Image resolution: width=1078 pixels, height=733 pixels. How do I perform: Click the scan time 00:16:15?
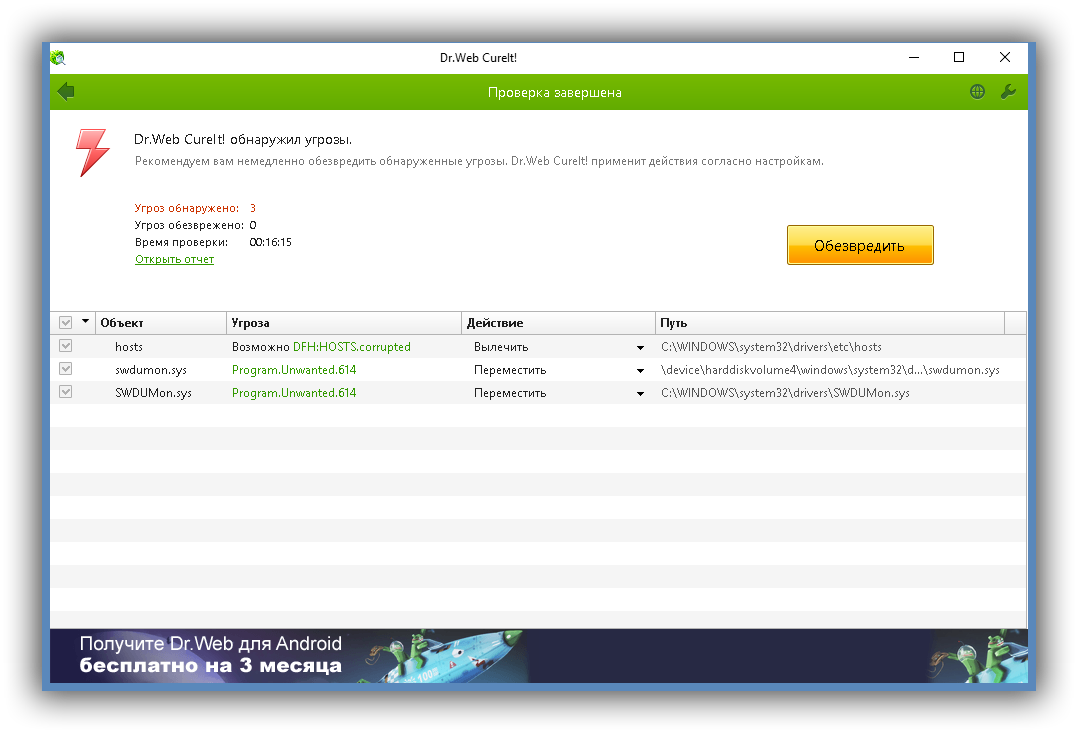(x=270, y=242)
